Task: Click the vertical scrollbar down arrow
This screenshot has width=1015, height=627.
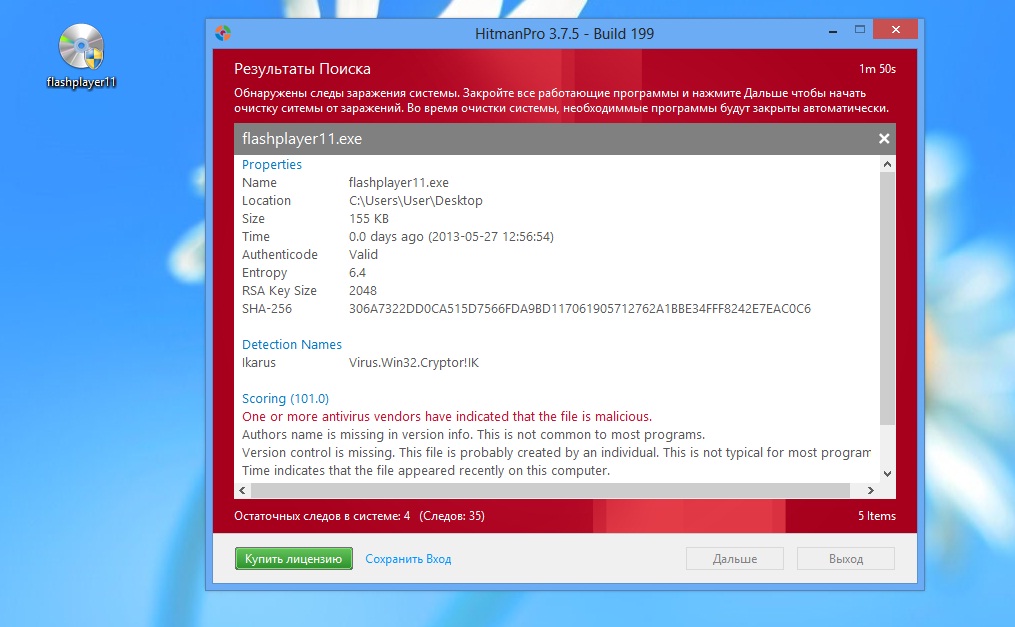Action: [887, 474]
